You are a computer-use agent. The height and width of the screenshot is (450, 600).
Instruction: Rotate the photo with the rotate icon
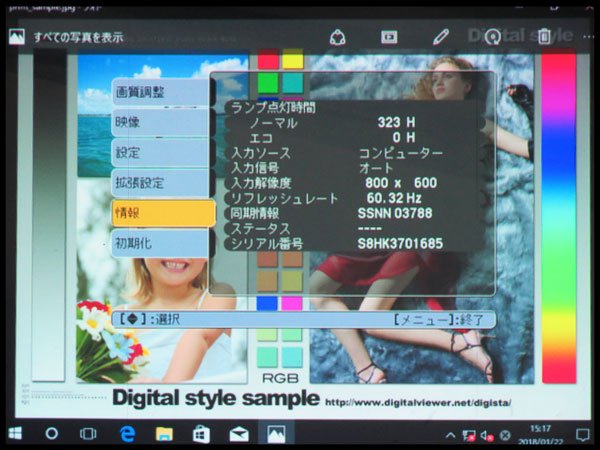pyautogui.click(x=492, y=38)
